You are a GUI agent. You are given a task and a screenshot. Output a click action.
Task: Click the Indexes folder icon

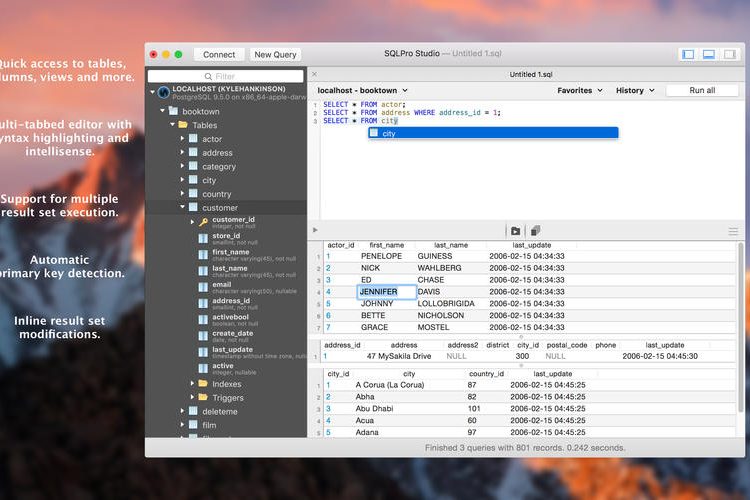click(x=203, y=383)
